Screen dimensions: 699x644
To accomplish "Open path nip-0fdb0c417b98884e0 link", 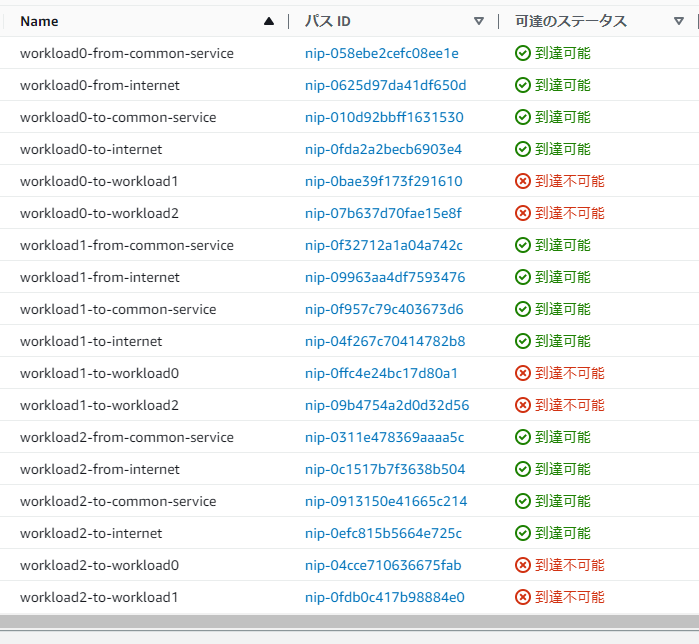I will pos(385,597).
